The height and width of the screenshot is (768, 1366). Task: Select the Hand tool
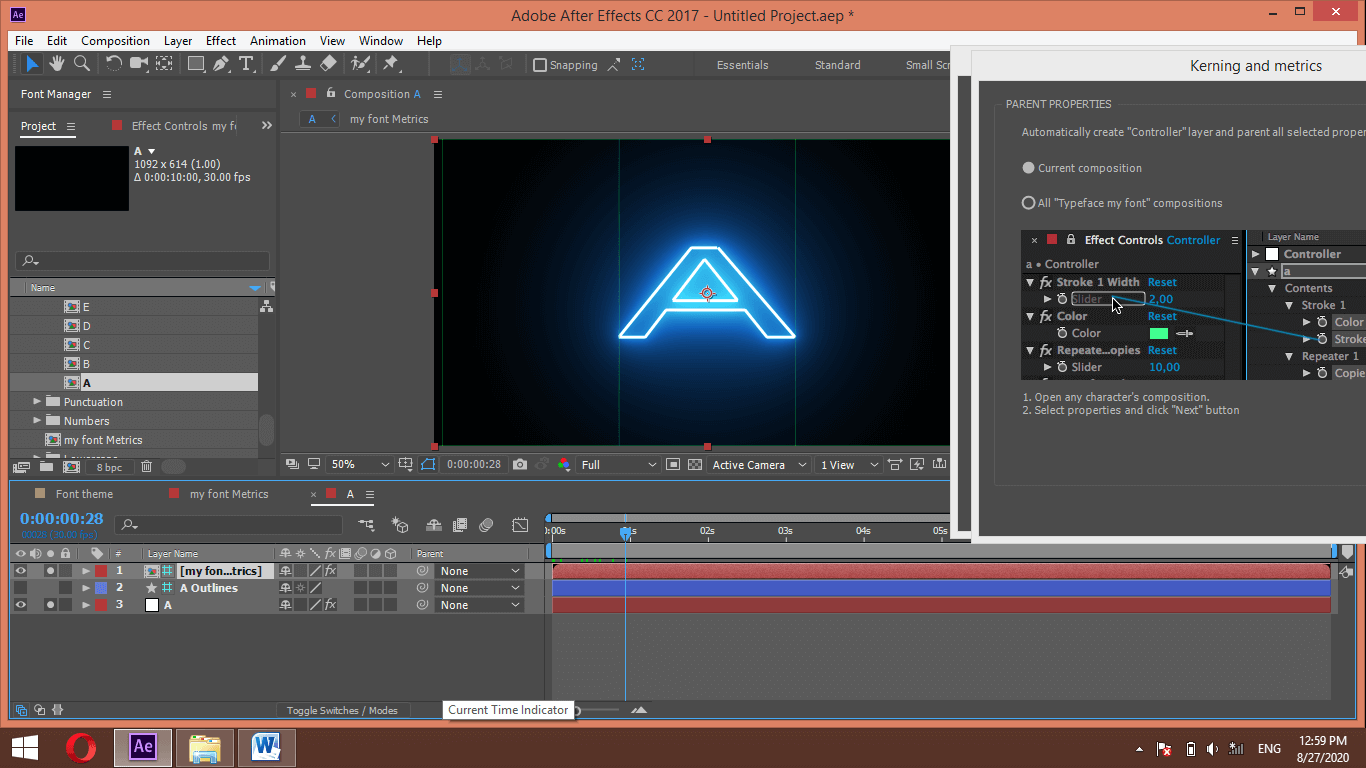pyautogui.click(x=57, y=63)
